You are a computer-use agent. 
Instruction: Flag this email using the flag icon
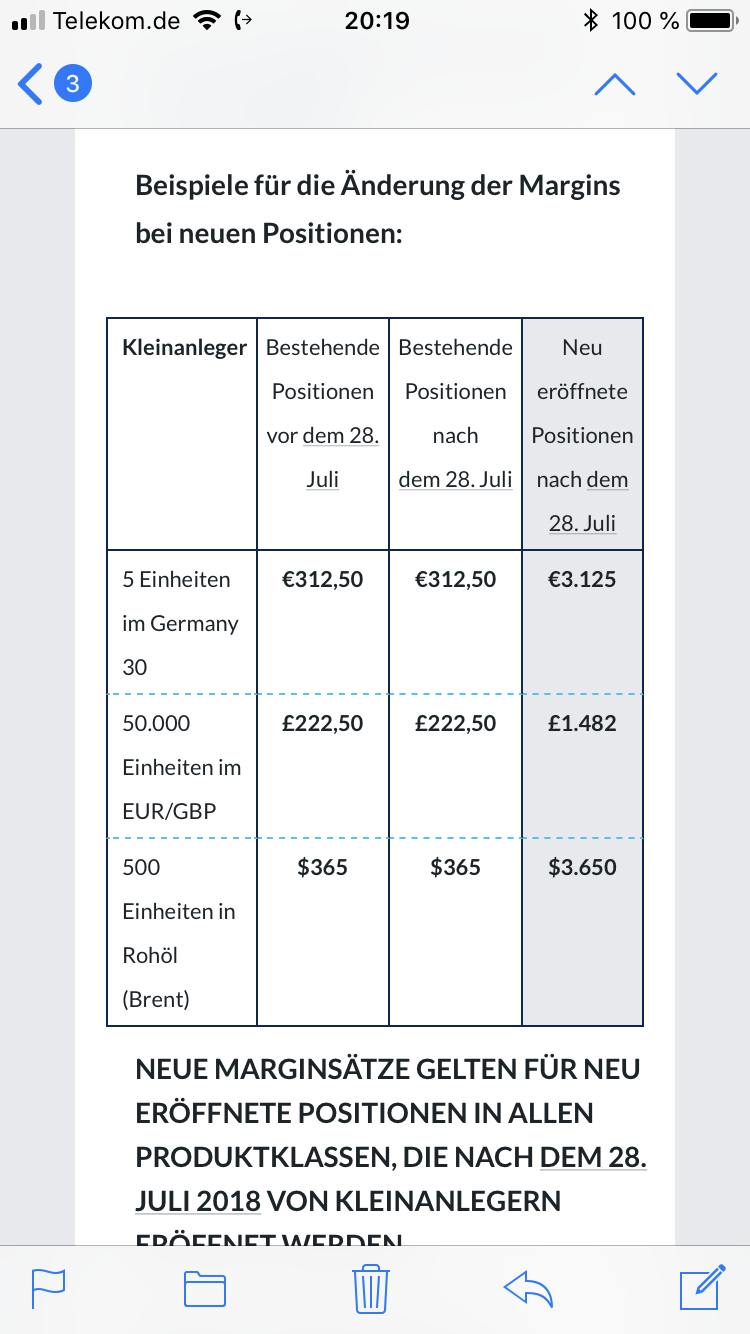48,1288
